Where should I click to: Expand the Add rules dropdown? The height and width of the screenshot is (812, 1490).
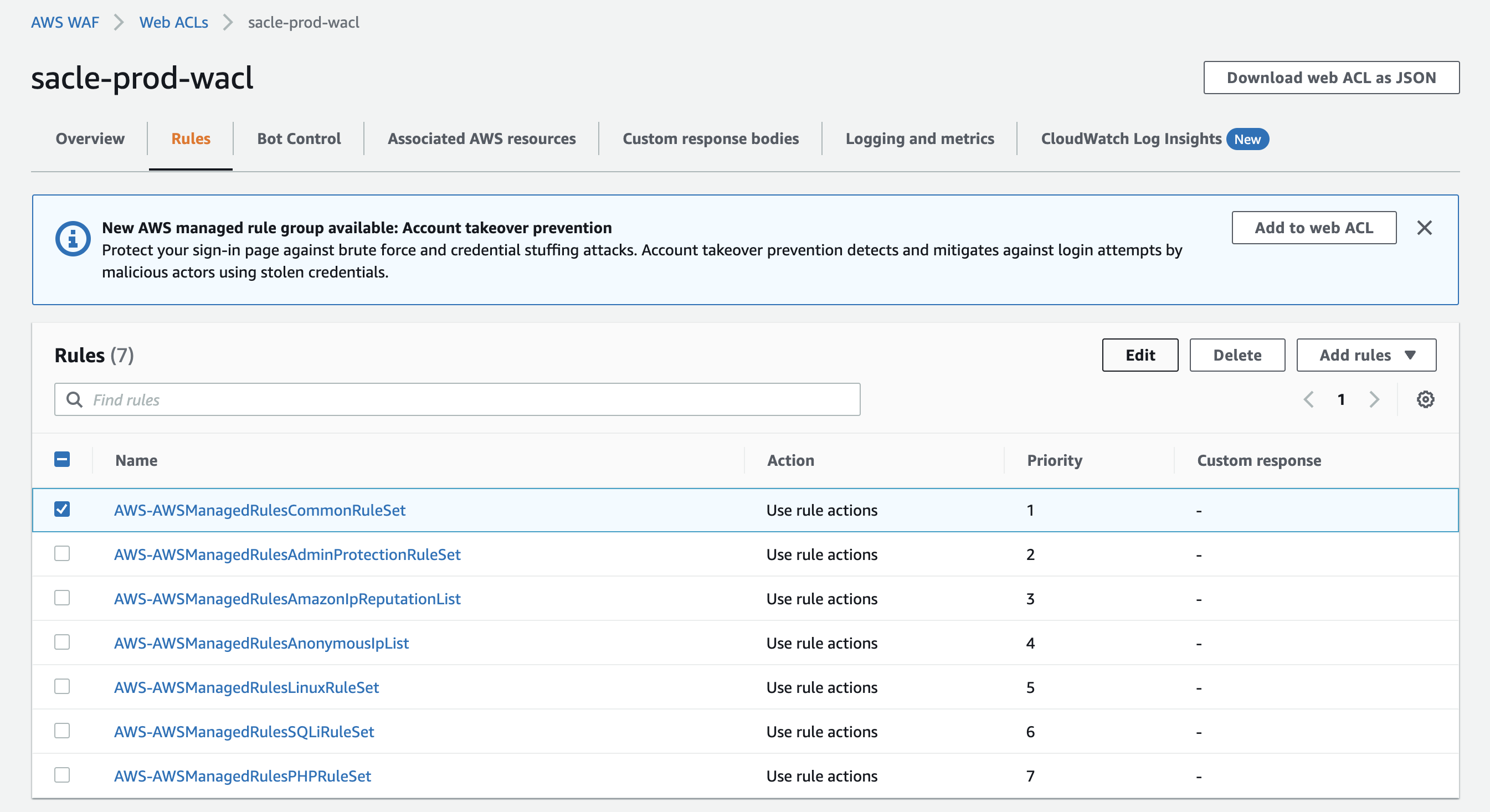(x=1365, y=355)
